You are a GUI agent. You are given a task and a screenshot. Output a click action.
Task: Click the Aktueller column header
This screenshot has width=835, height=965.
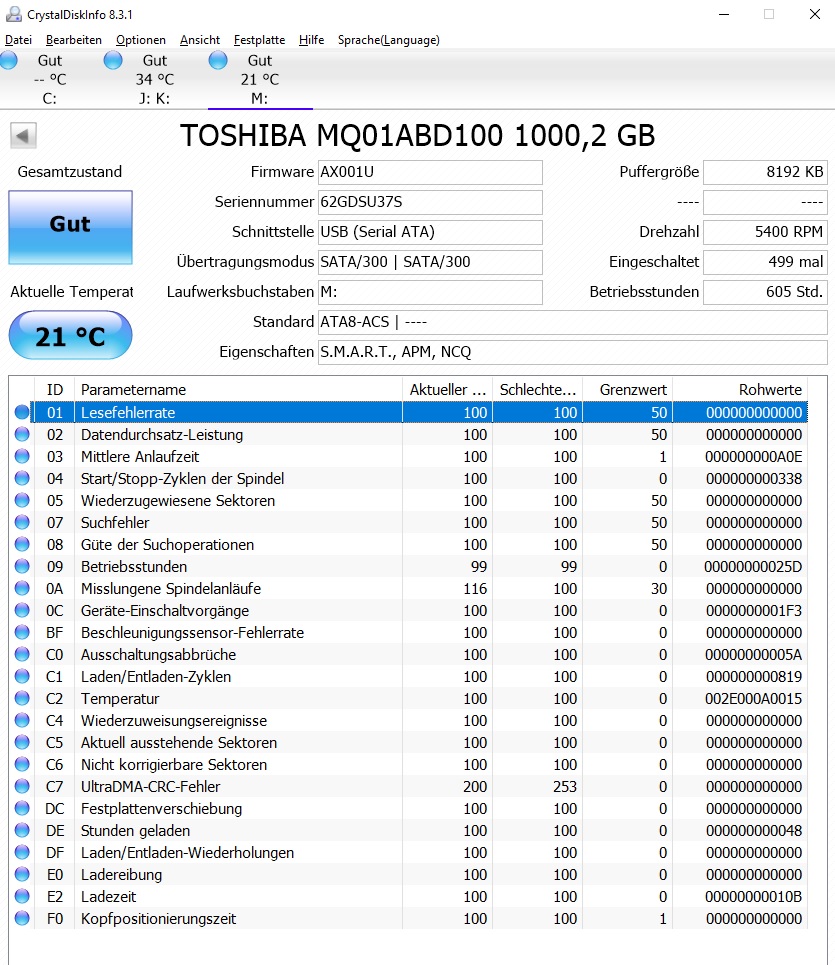[x=447, y=390]
